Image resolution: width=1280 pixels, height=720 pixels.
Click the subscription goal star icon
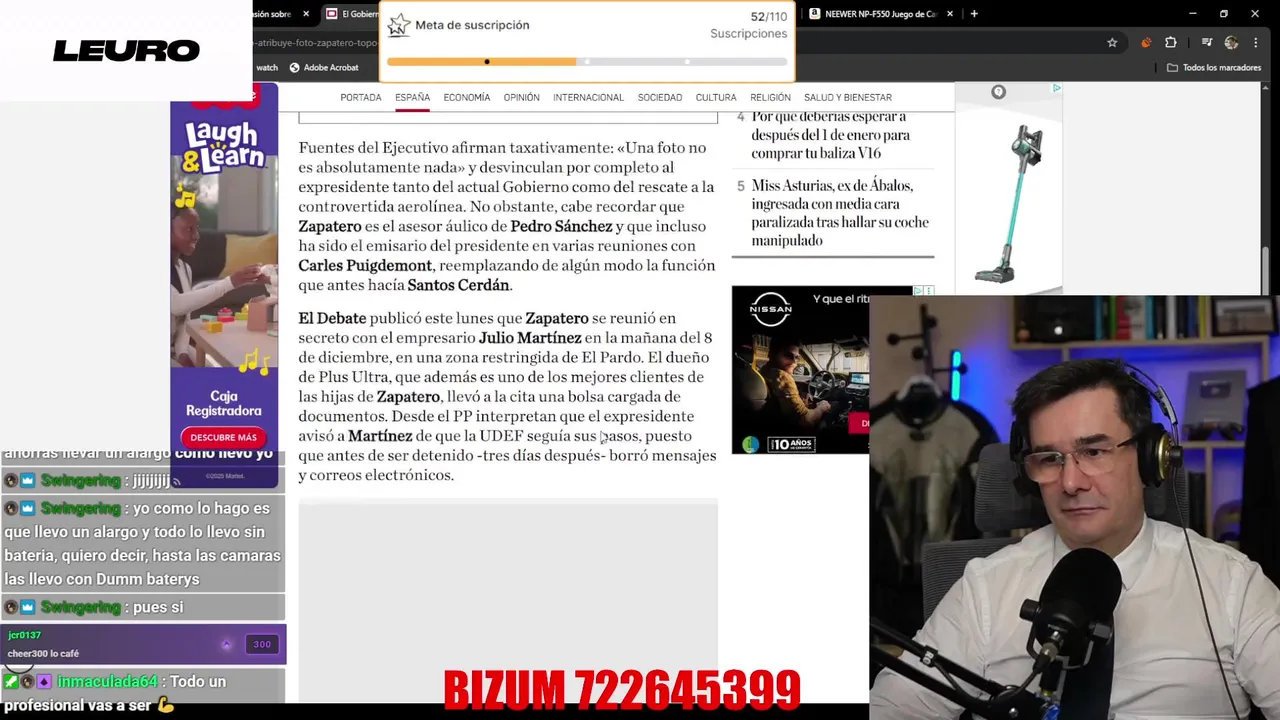click(x=398, y=25)
